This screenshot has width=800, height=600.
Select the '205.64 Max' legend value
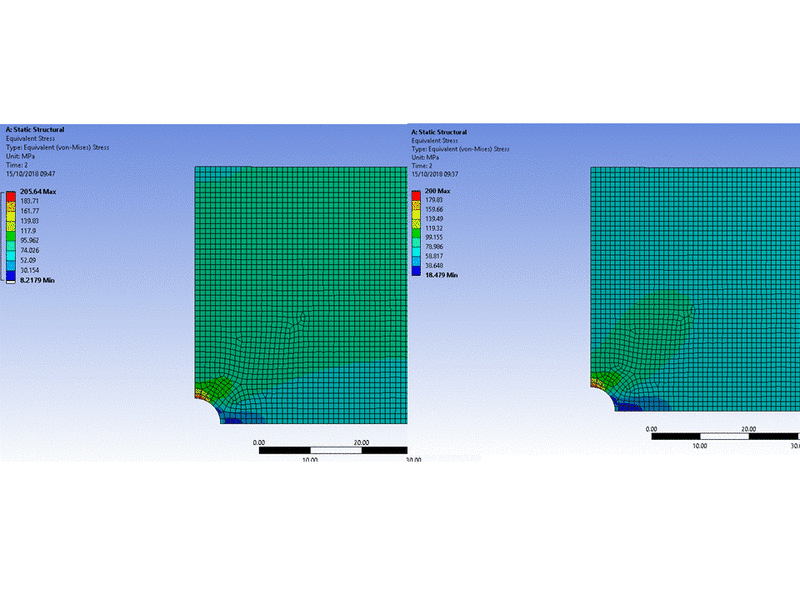[x=38, y=192]
